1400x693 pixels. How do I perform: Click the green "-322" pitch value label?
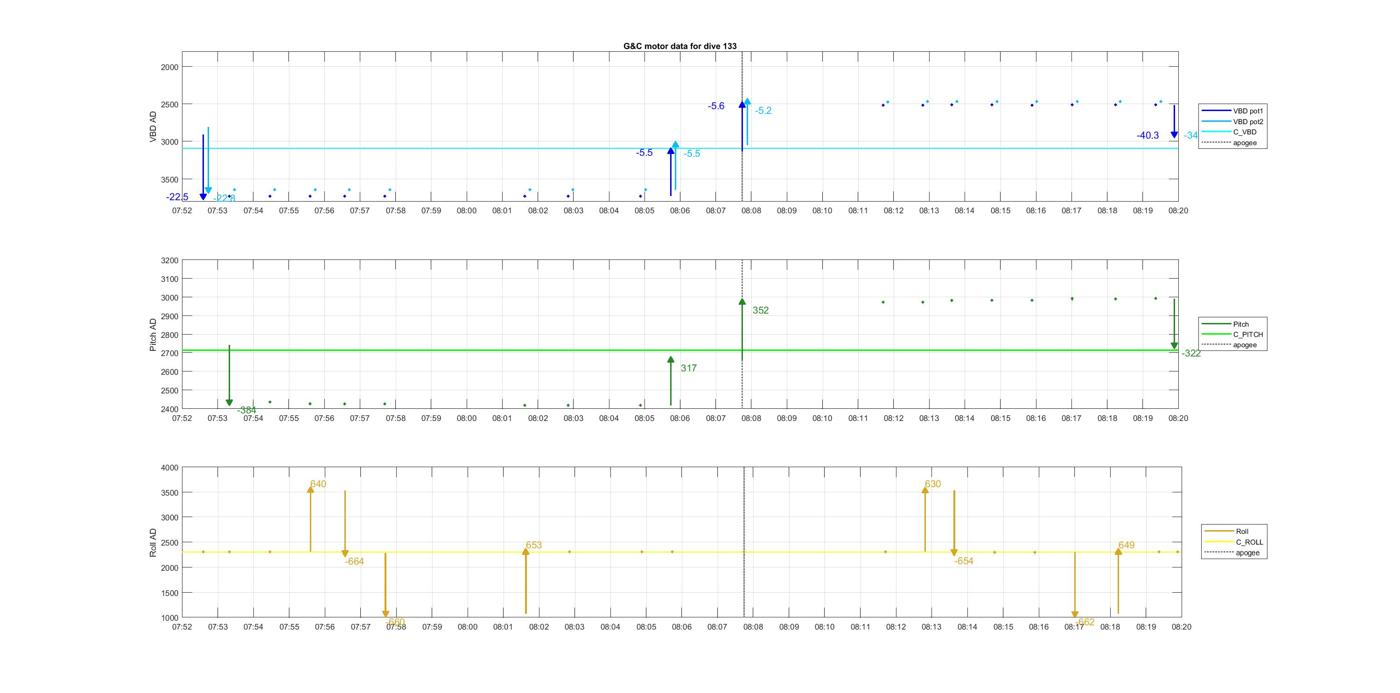coord(1191,353)
